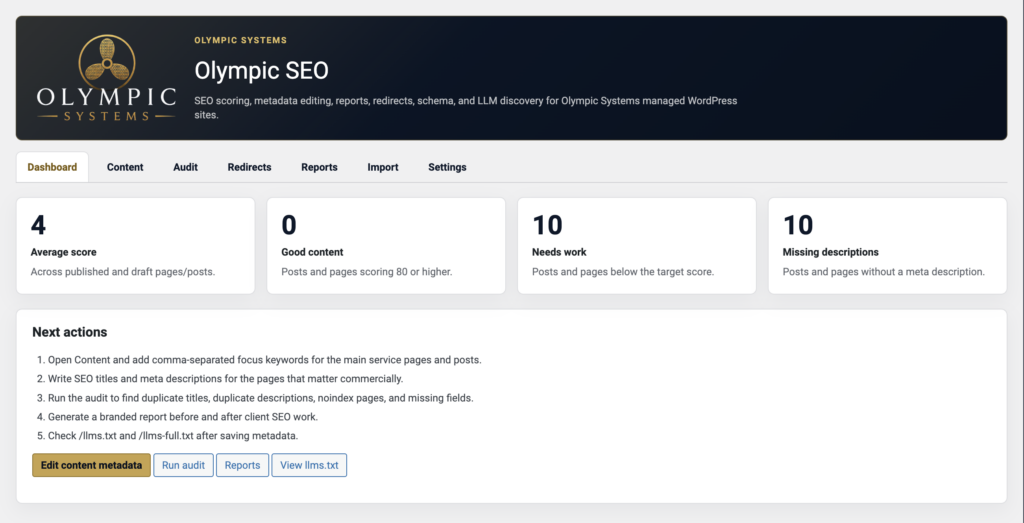Click the Missing descriptions card label

[x=831, y=252]
